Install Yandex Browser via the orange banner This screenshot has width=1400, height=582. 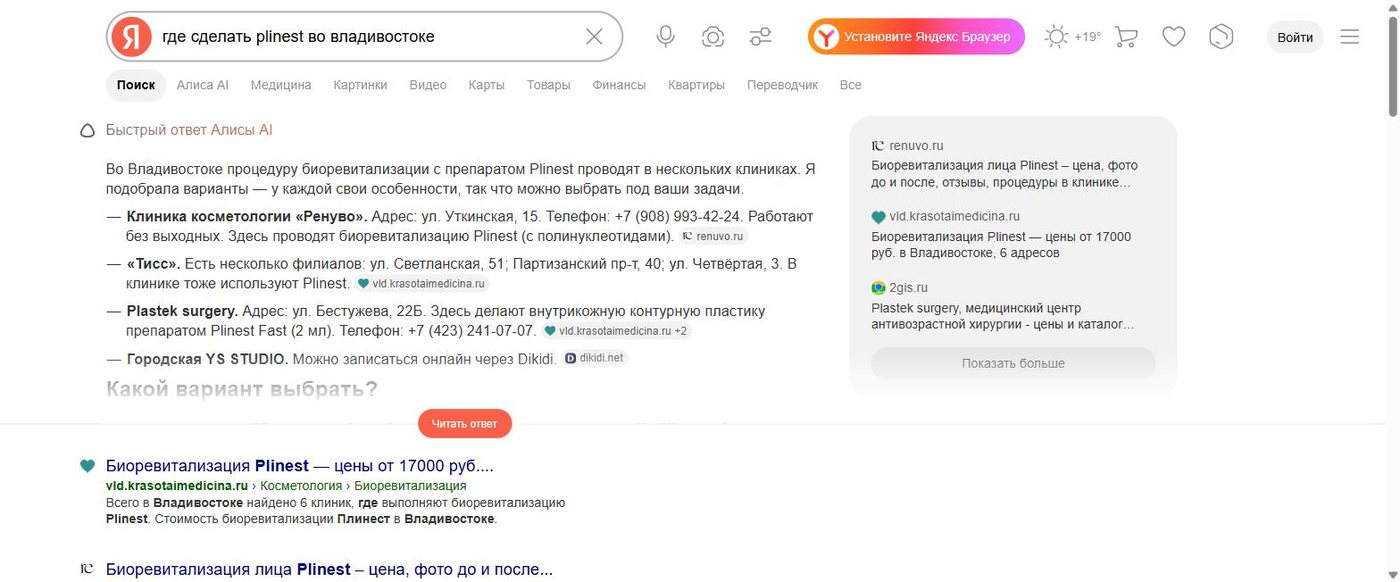point(916,37)
